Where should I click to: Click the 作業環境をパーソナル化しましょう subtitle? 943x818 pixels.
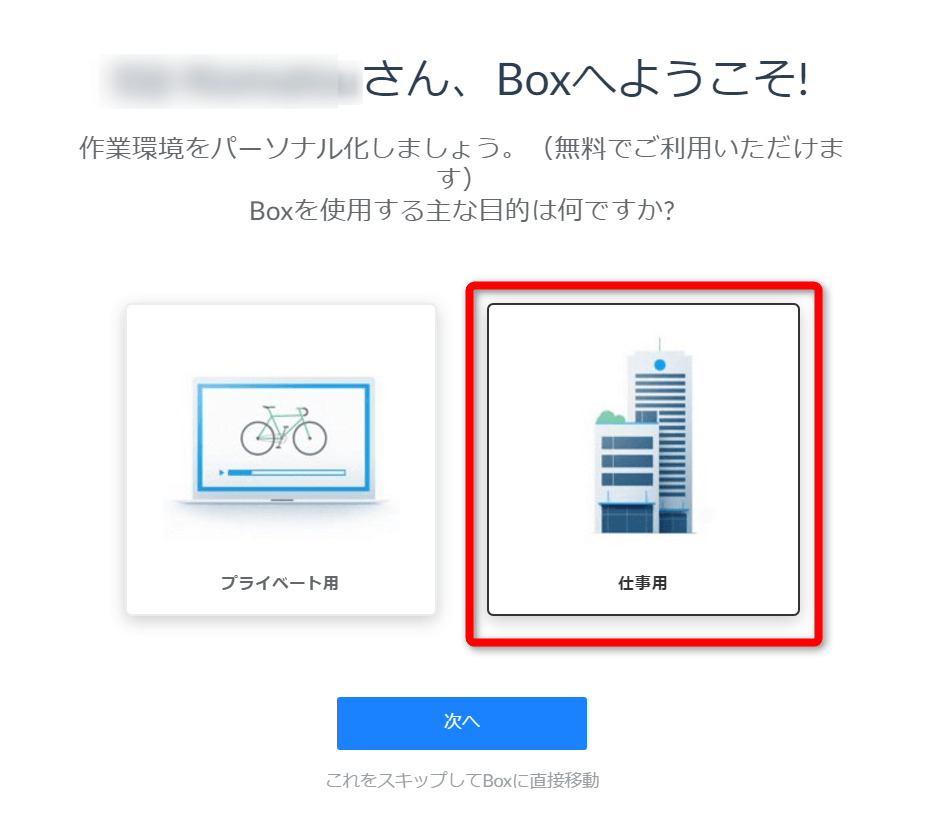[x=298, y=148]
